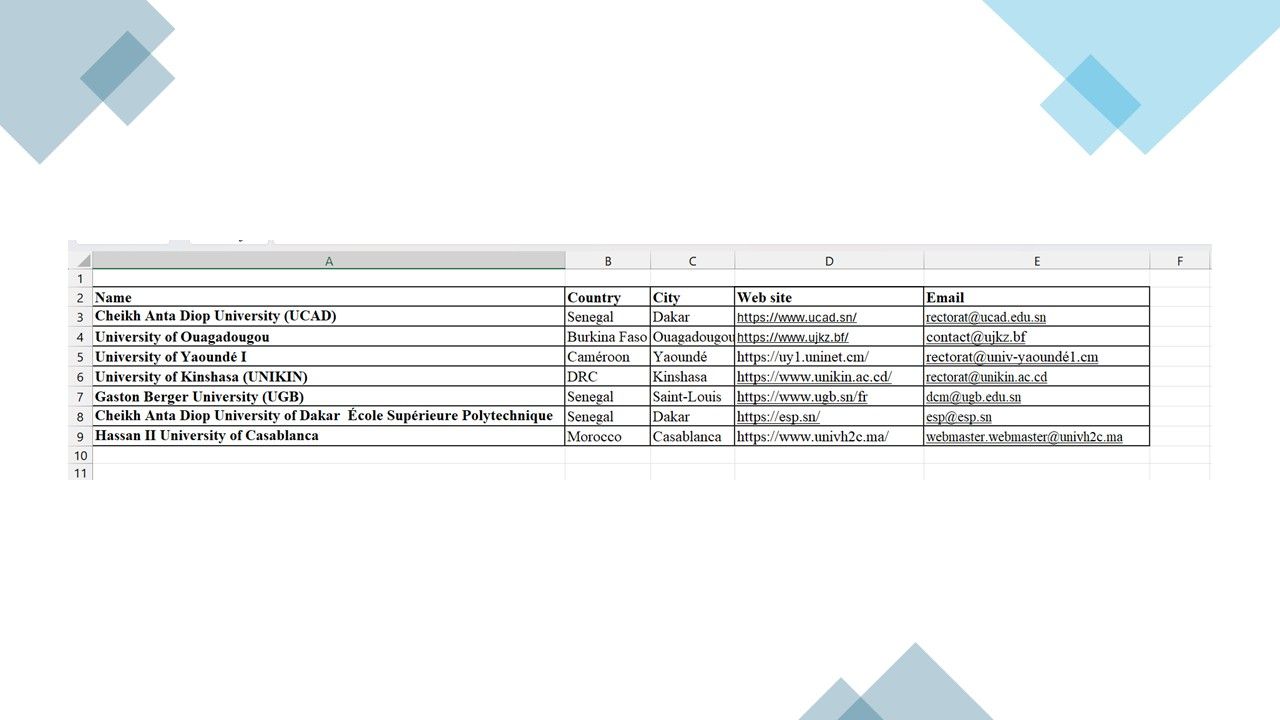This screenshot has height=720, width=1280.
Task: Click the "DRC" country cell
Action: point(608,377)
